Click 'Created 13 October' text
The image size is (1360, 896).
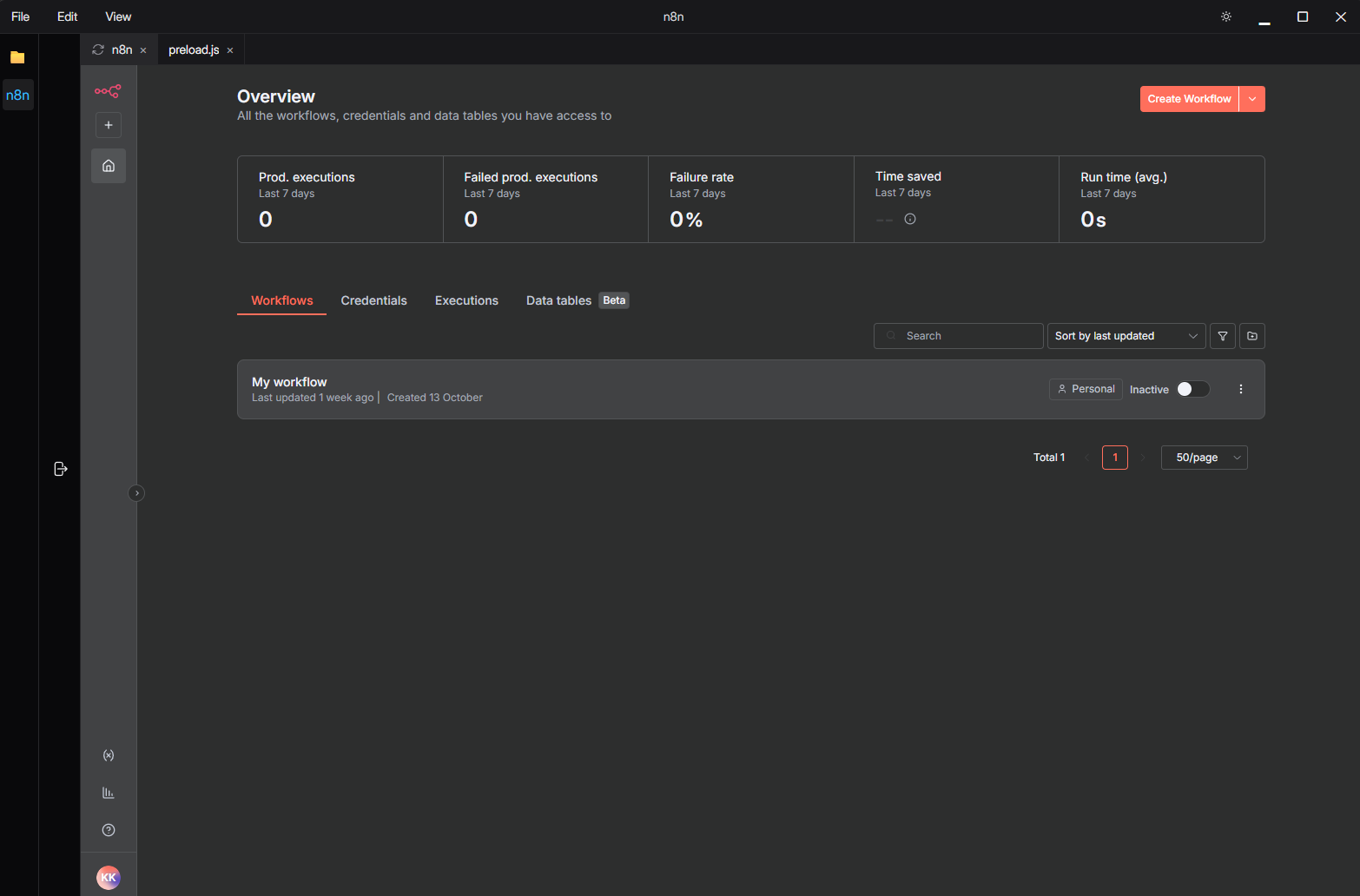435,398
